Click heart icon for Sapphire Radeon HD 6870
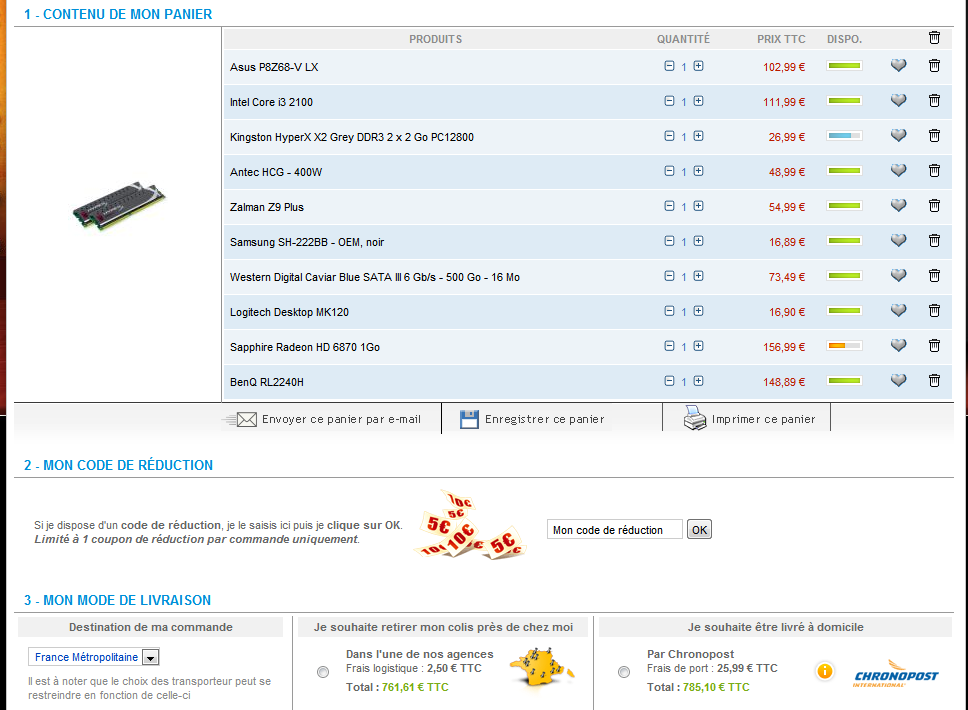The image size is (968, 710). (x=898, y=346)
